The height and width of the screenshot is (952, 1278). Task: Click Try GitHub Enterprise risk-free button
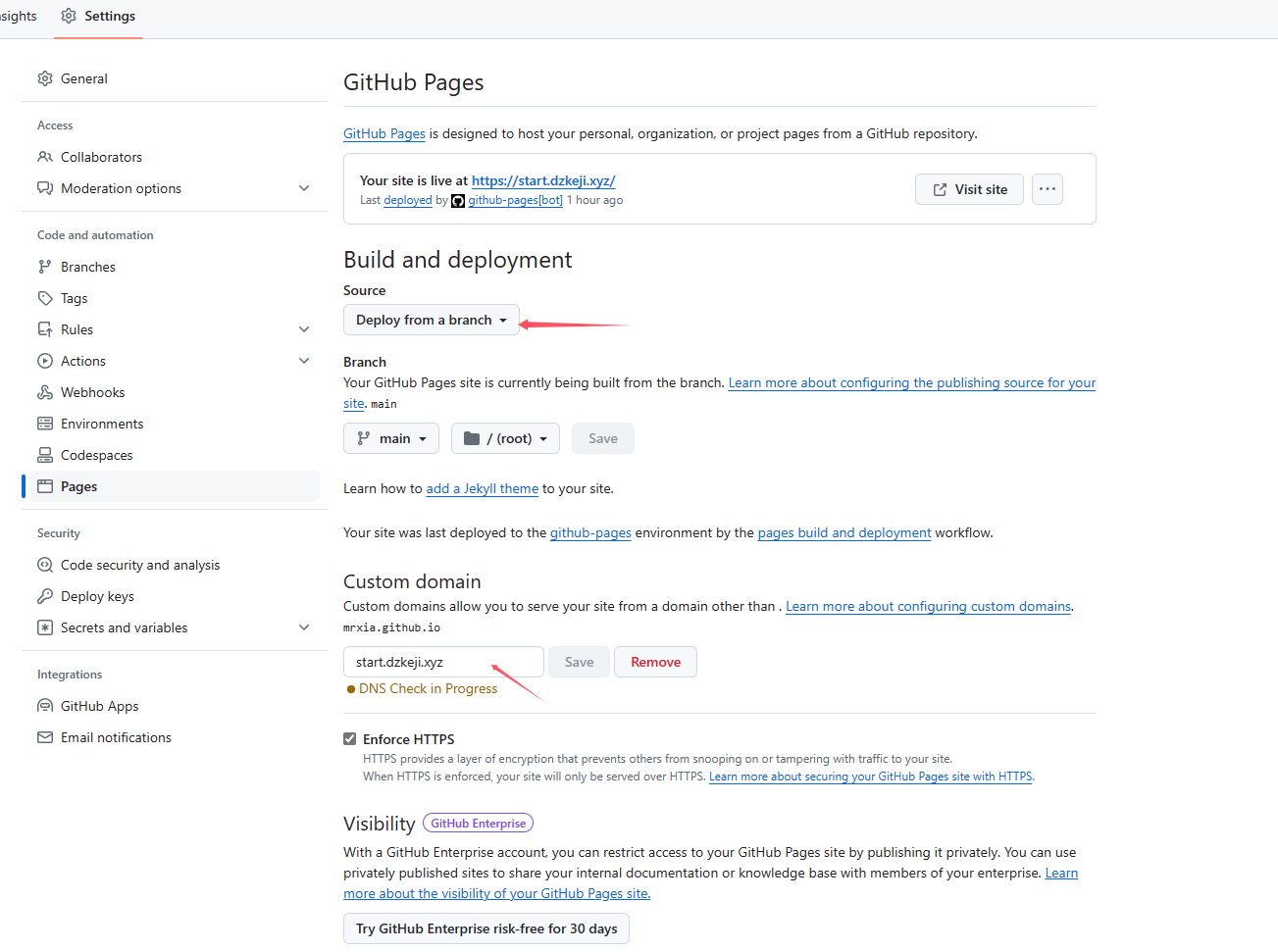click(486, 928)
